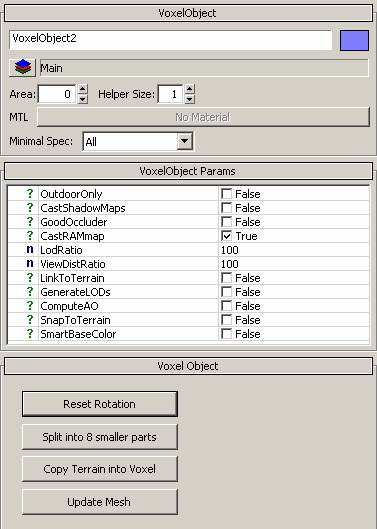Click the layers stack icon button
This screenshot has width=377, height=529.
click(22, 67)
